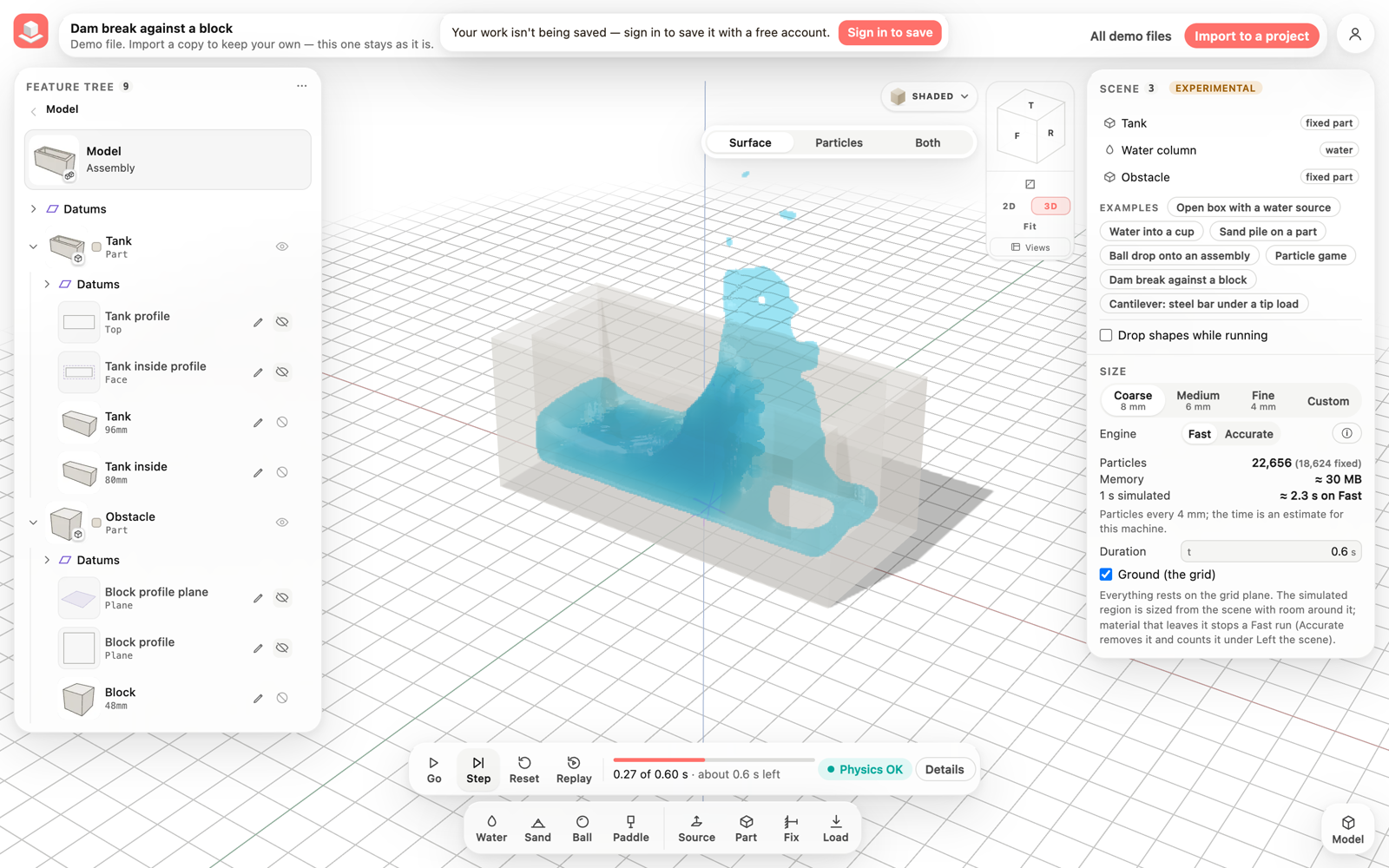Expand Datums under Tank
This screenshot has height=868, width=1389.
47,284
